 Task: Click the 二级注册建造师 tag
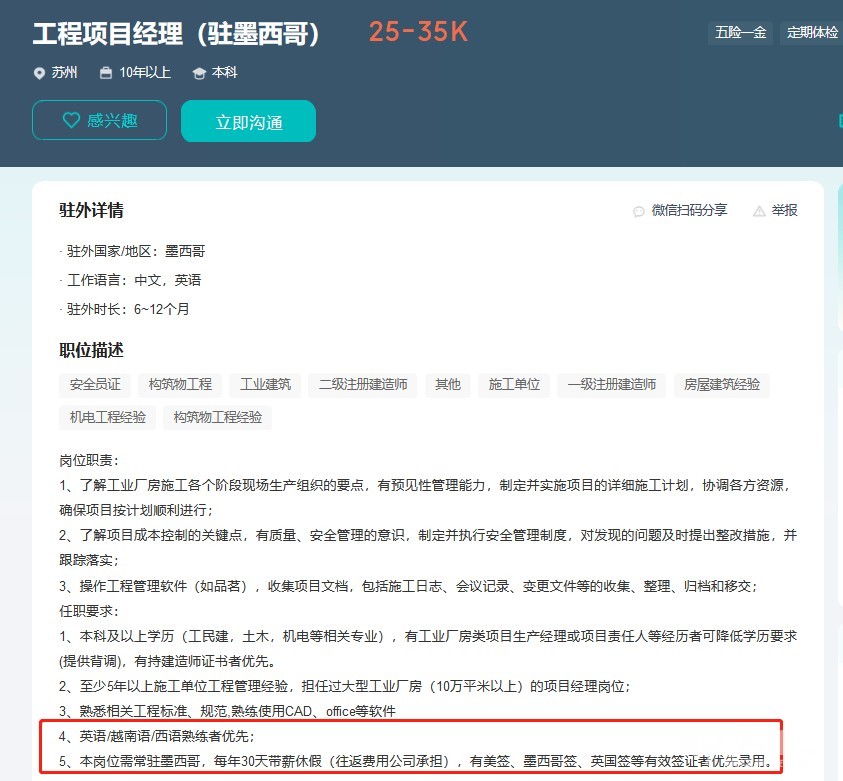(363, 385)
